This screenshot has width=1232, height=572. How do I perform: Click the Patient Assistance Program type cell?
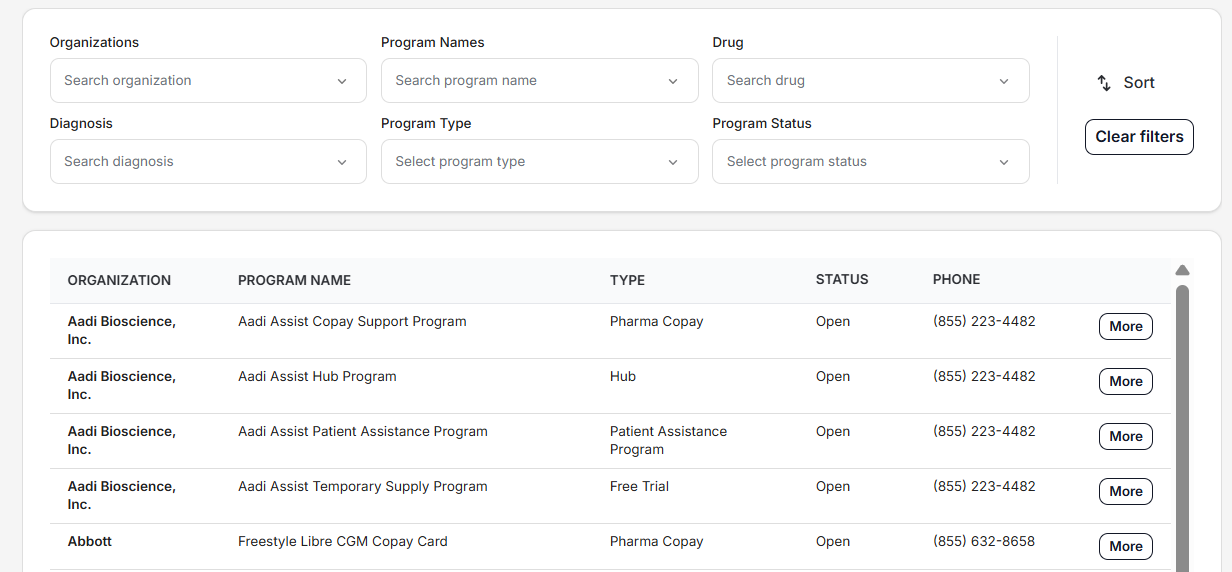668,440
